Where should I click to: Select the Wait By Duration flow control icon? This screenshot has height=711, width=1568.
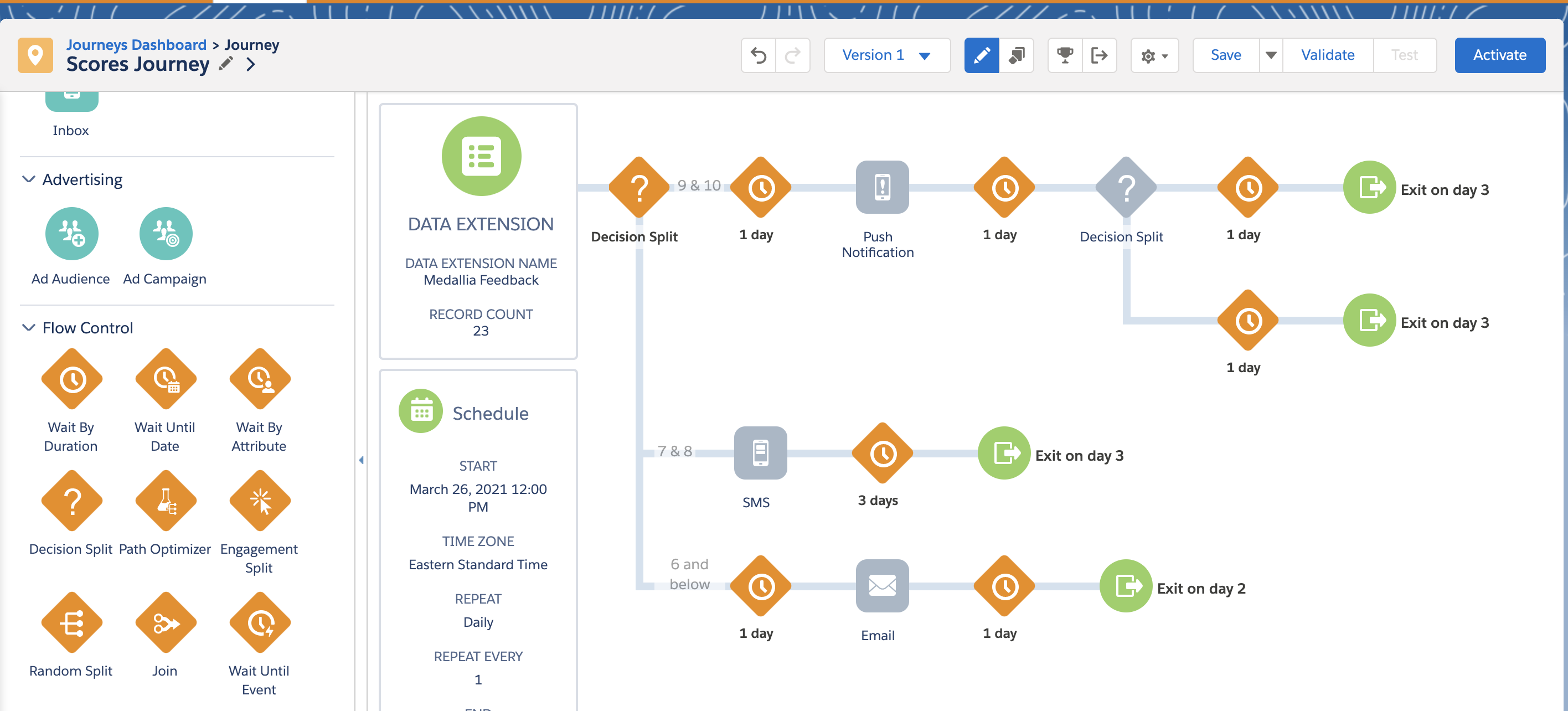71,378
